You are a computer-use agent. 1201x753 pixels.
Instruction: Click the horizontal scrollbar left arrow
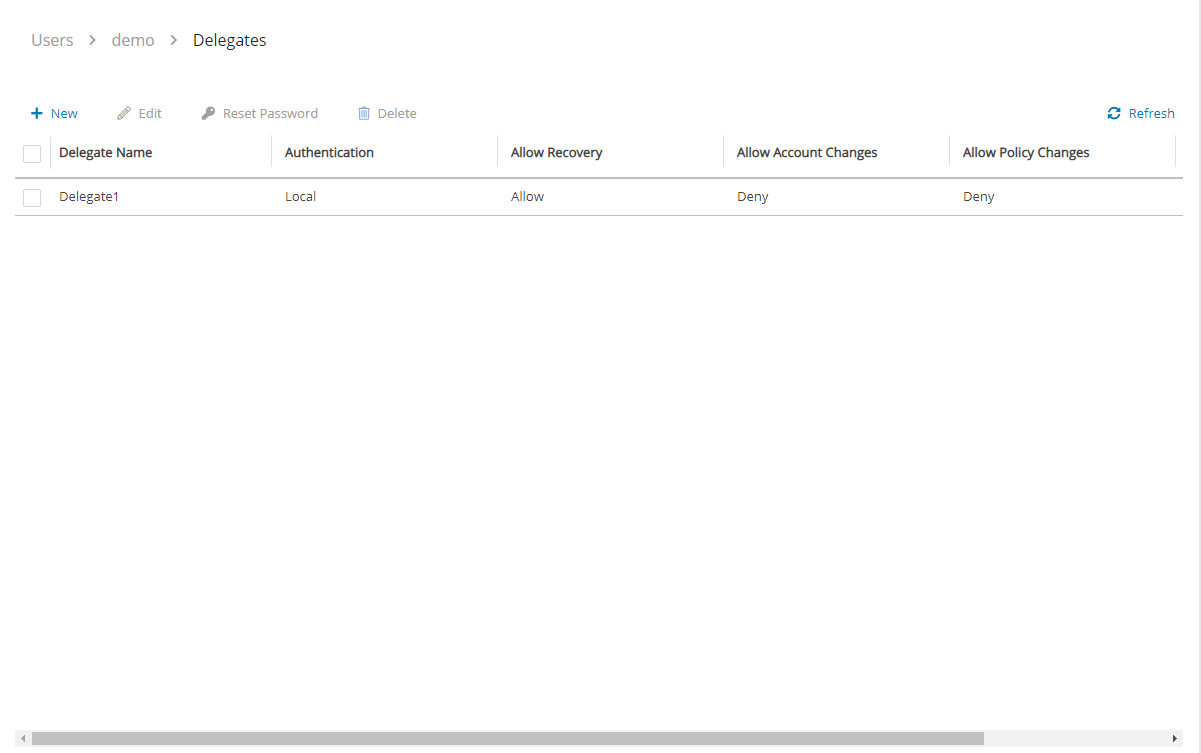point(23,738)
